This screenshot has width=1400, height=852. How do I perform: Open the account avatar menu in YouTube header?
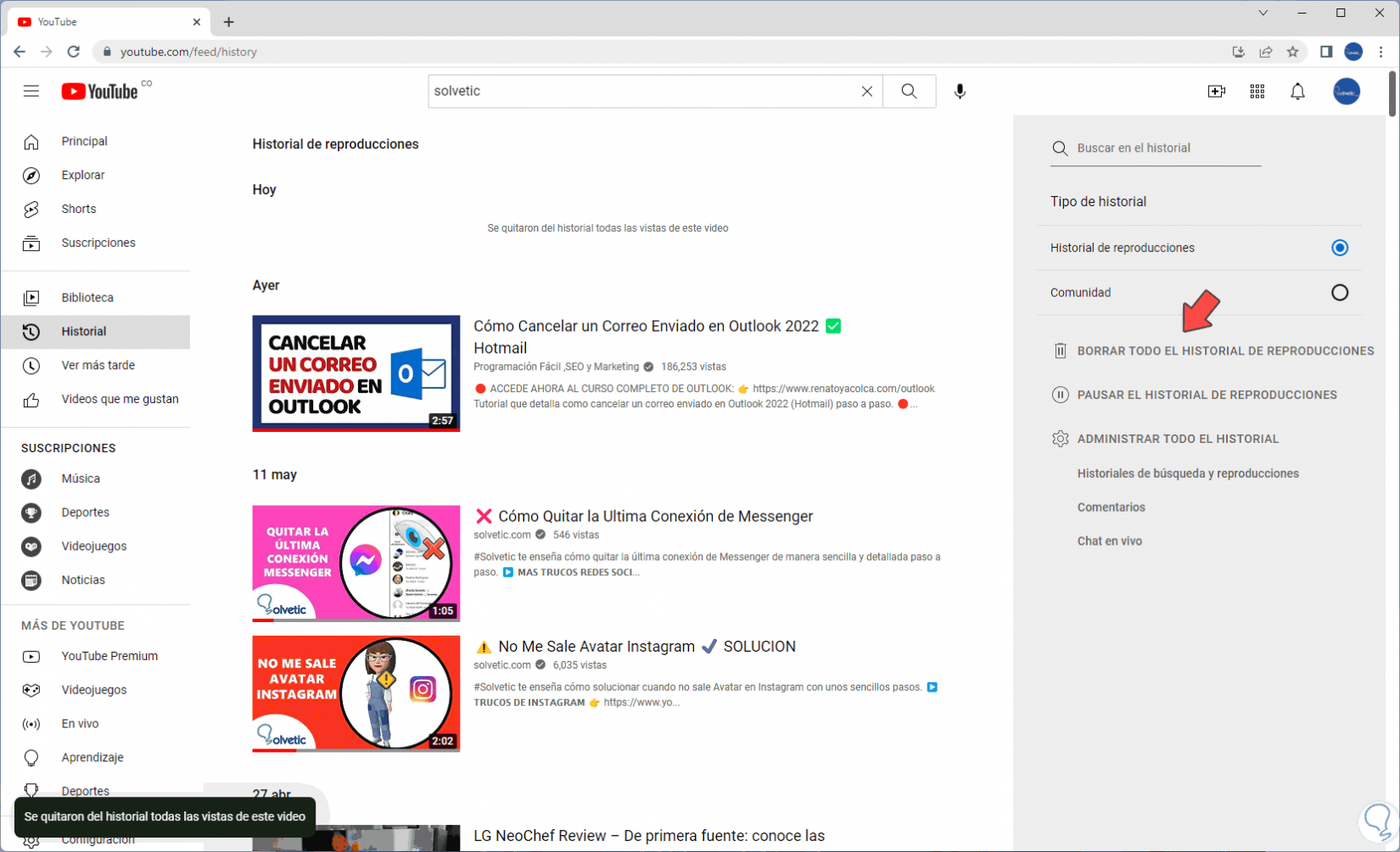point(1347,92)
